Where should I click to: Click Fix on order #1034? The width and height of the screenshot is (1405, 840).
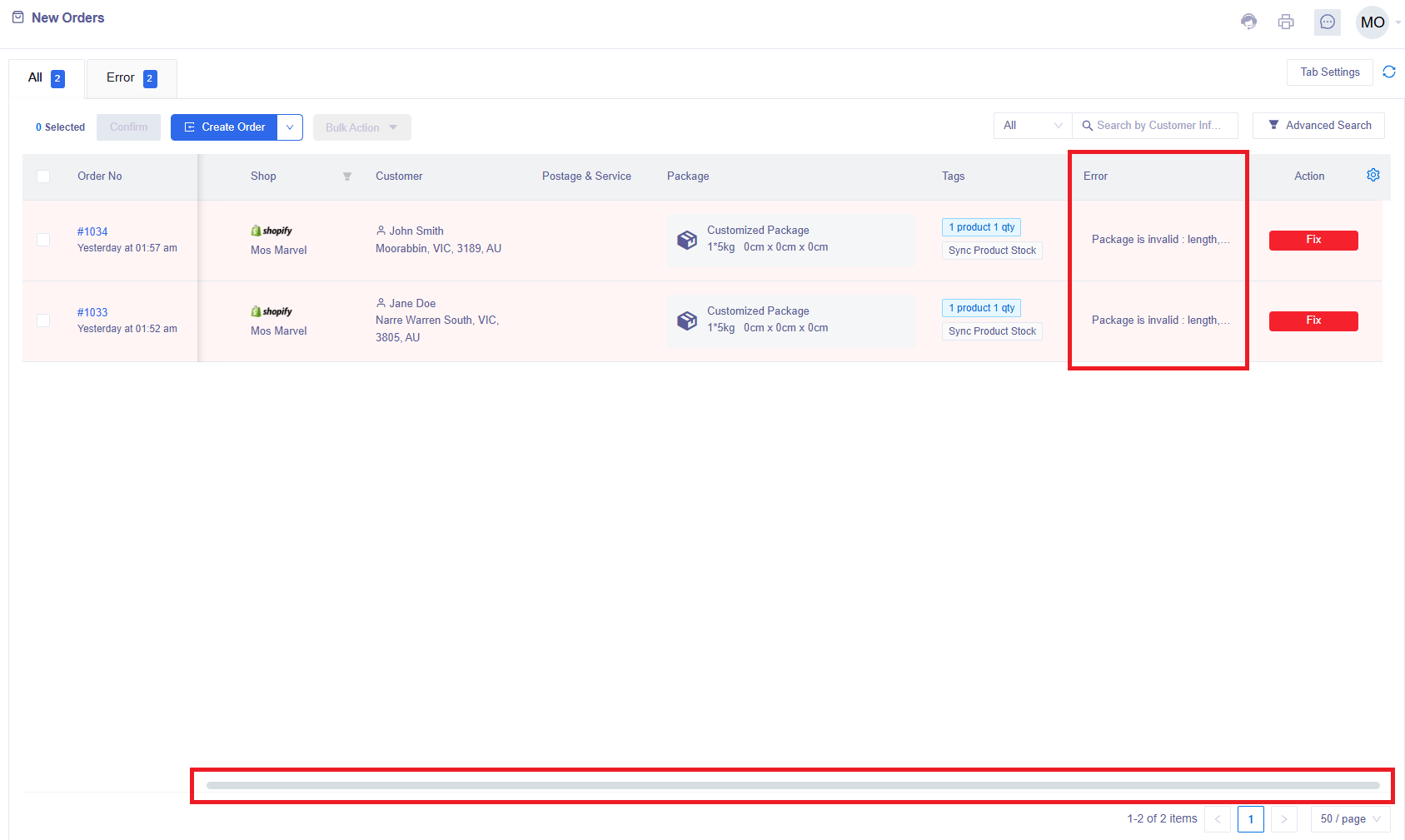tap(1313, 240)
